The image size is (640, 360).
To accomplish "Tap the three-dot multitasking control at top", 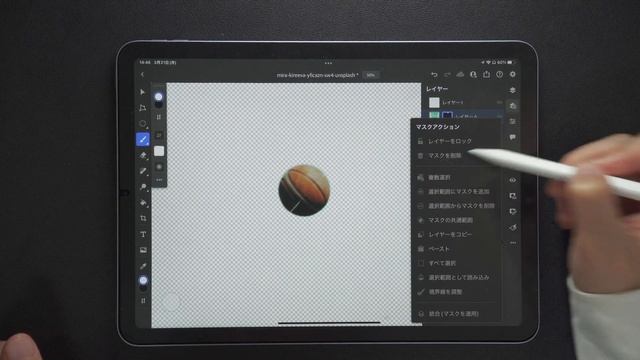I will (x=328, y=63).
